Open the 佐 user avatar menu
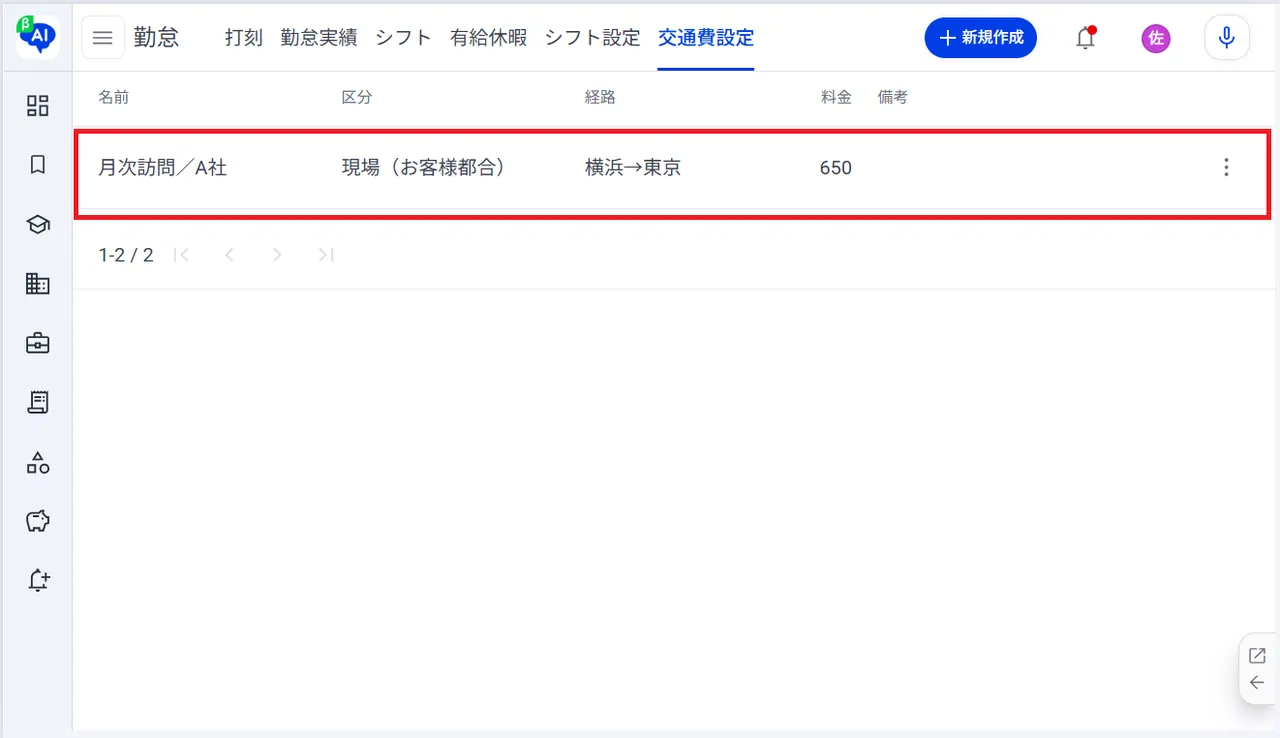 click(1156, 38)
